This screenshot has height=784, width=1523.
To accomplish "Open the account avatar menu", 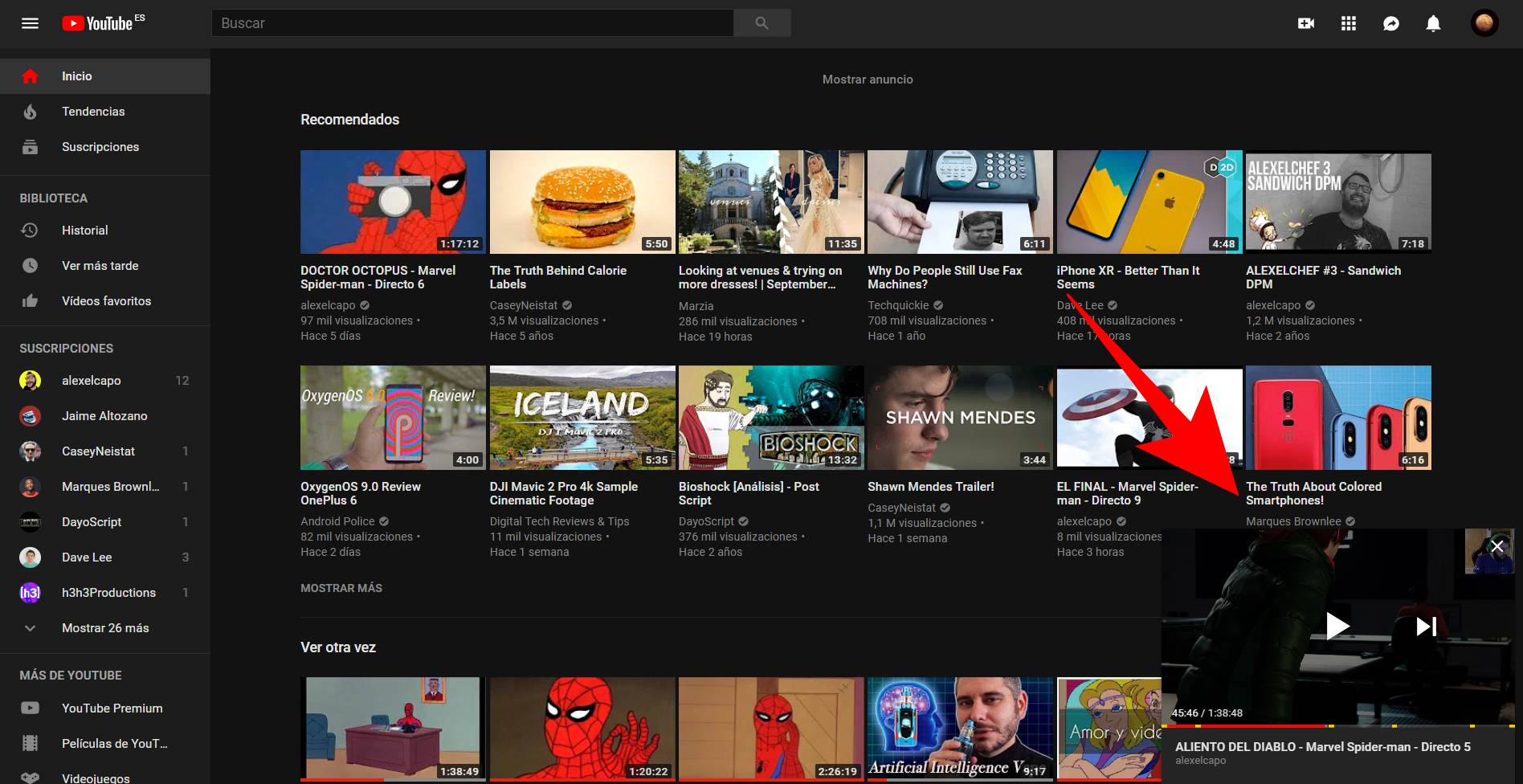I will [1484, 23].
